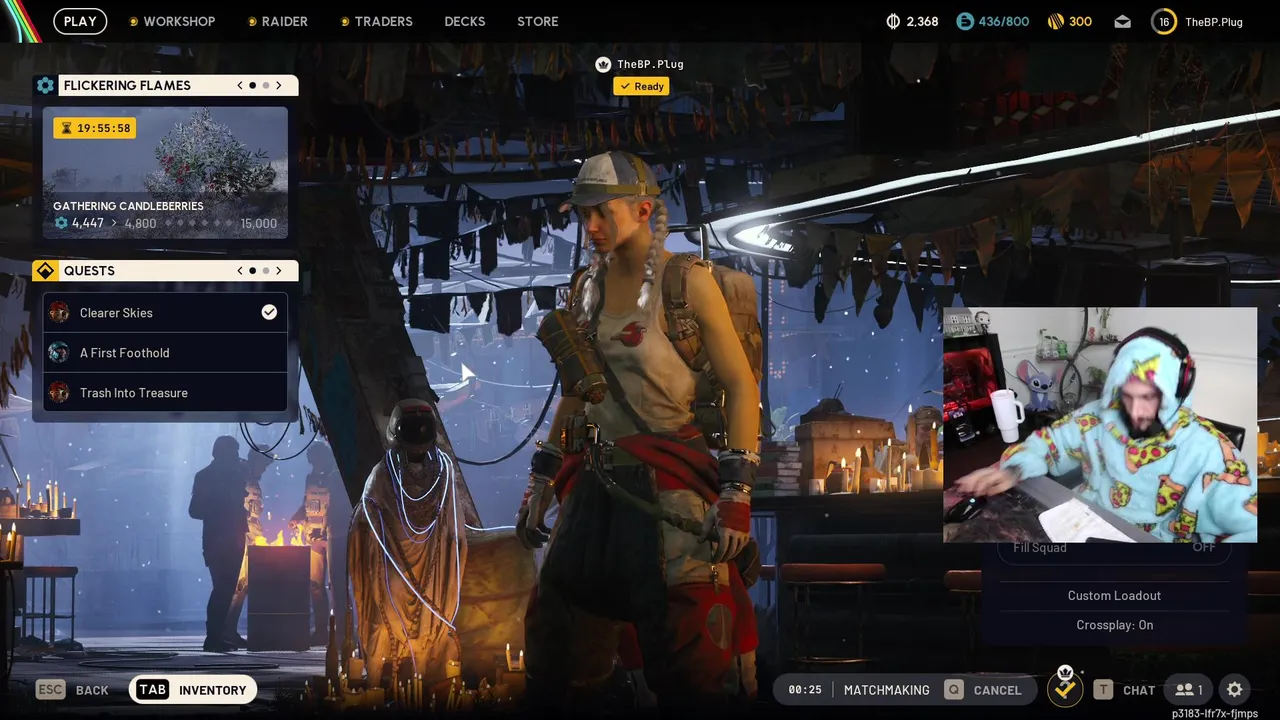Go BACK from the lobby
The image size is (1280, 720).
coord(92,690)
